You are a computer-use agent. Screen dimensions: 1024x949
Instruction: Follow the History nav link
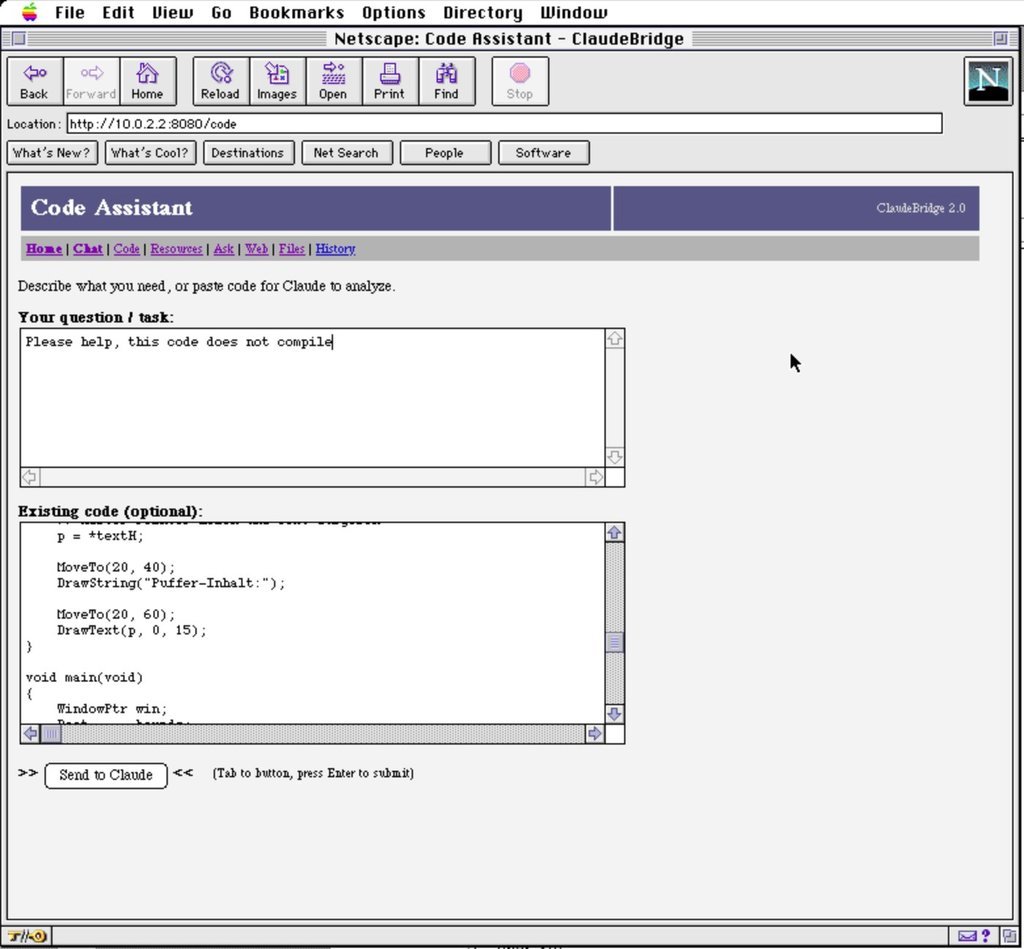pos(336,249)
